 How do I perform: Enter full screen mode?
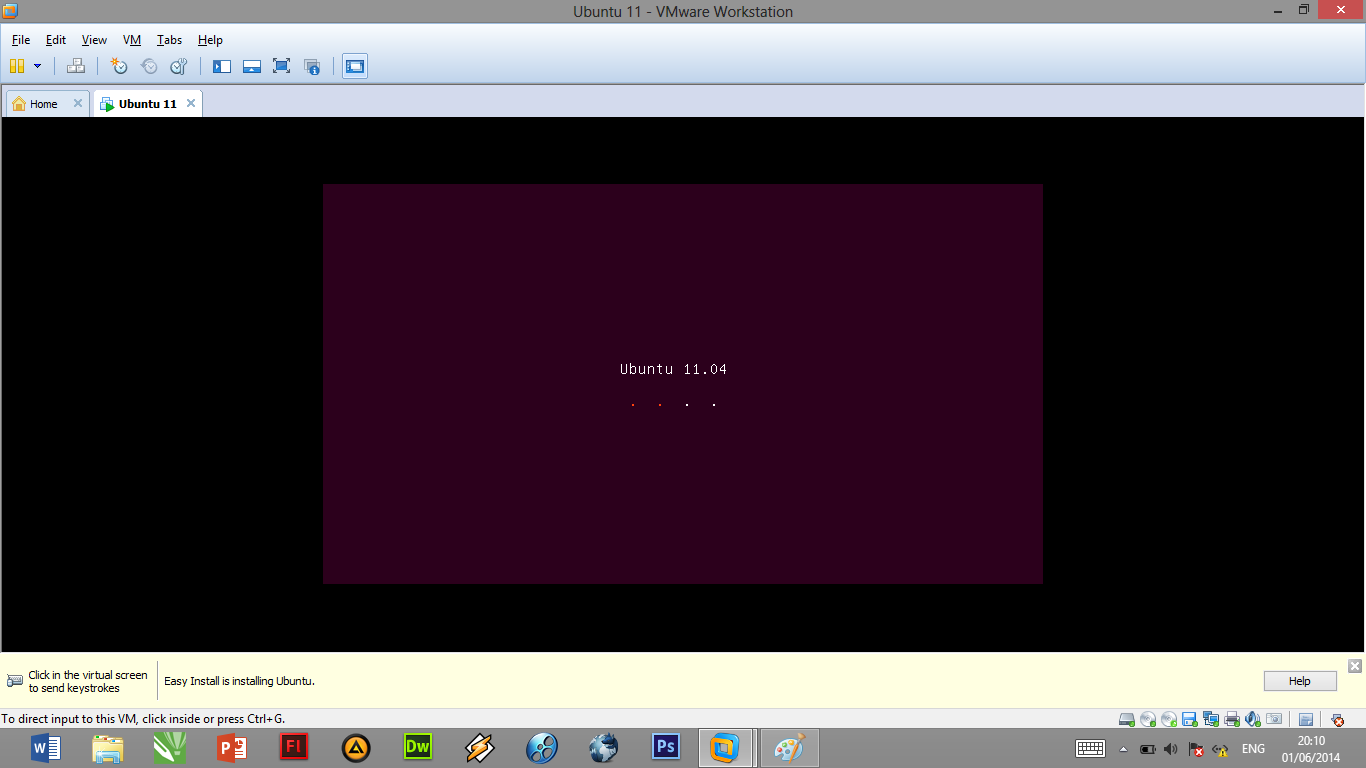coord(282,66)
